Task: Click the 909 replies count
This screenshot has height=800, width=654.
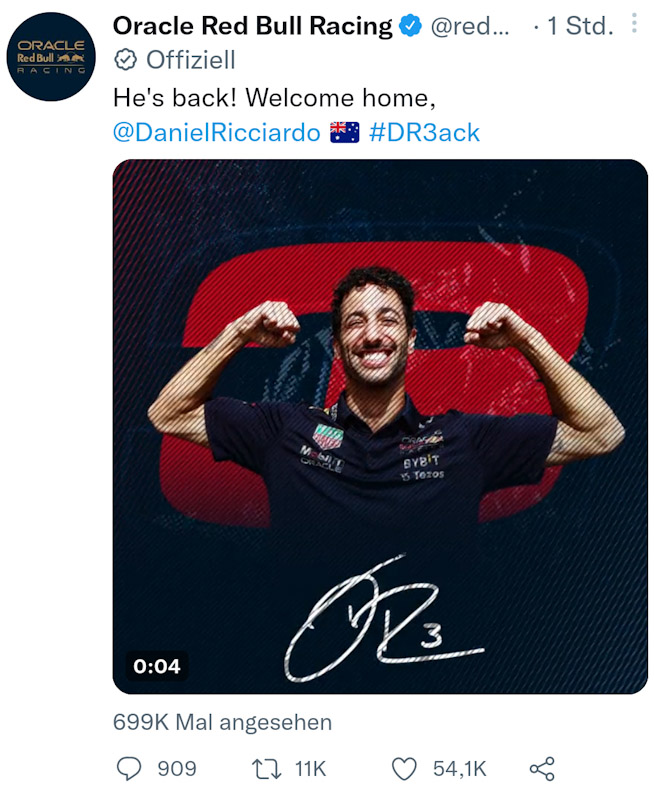Action: (177, 769)
